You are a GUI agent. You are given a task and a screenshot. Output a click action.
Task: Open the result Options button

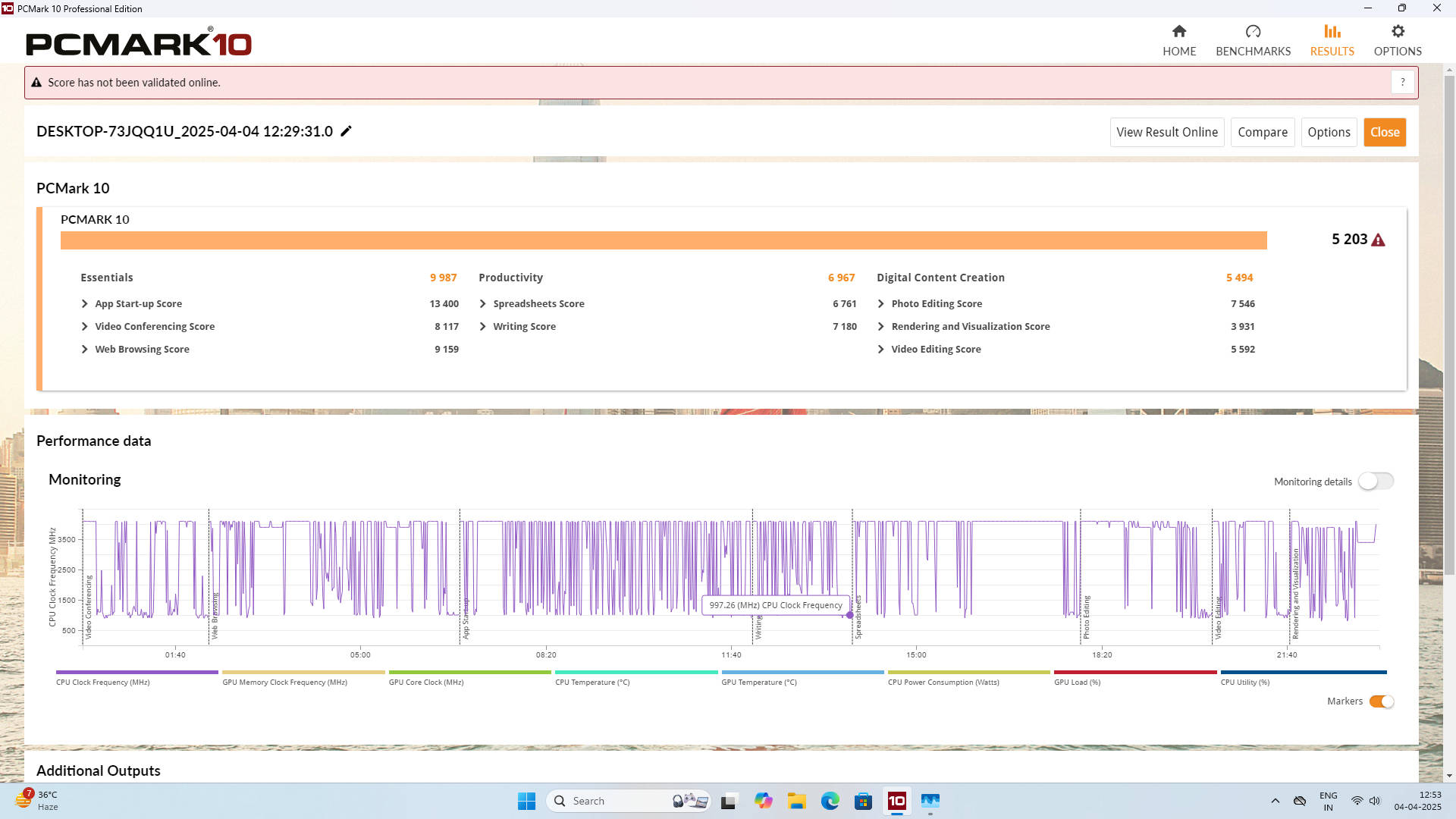tap(1329, 132)
